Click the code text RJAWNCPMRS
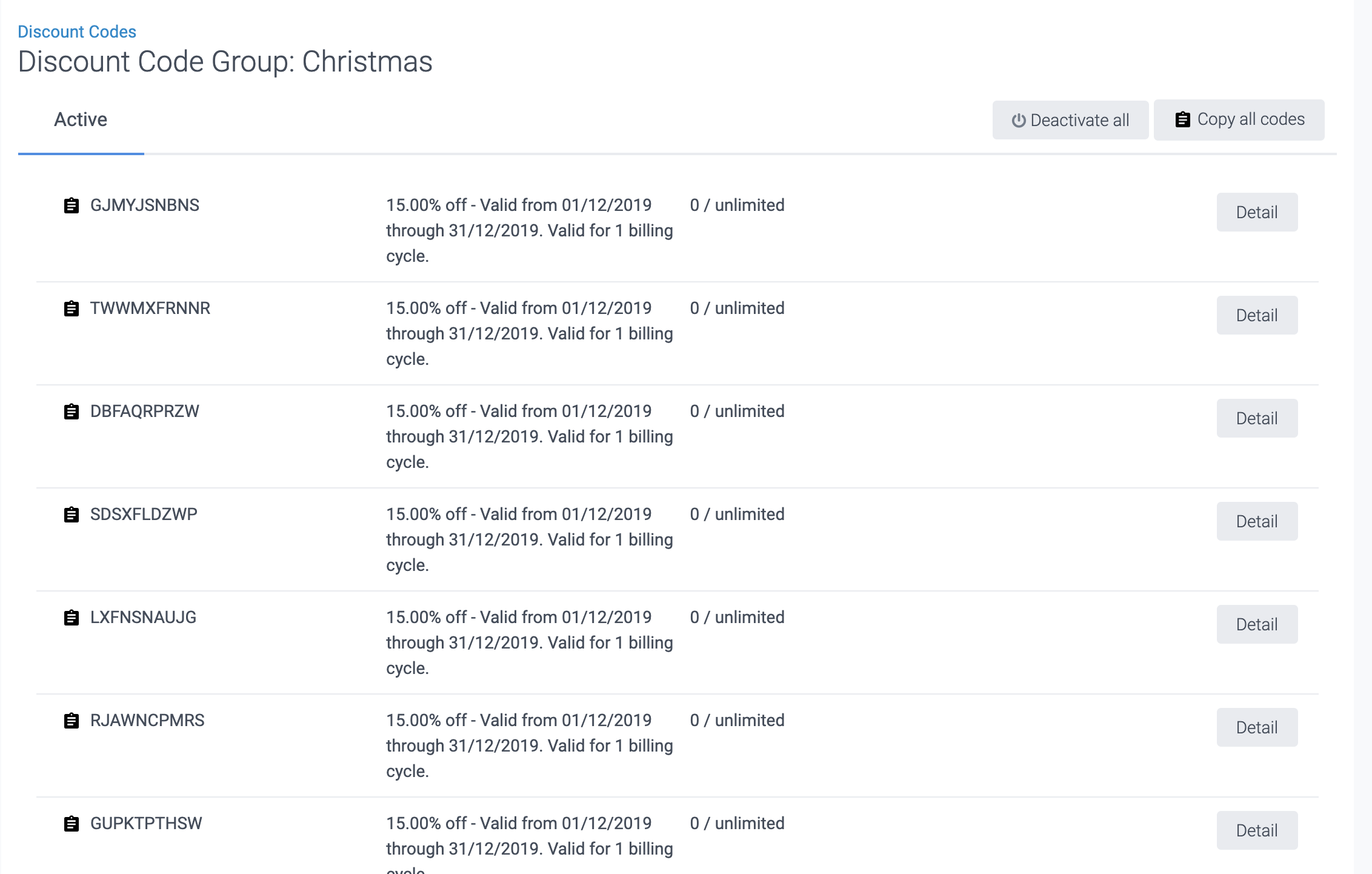 (147, 721)
